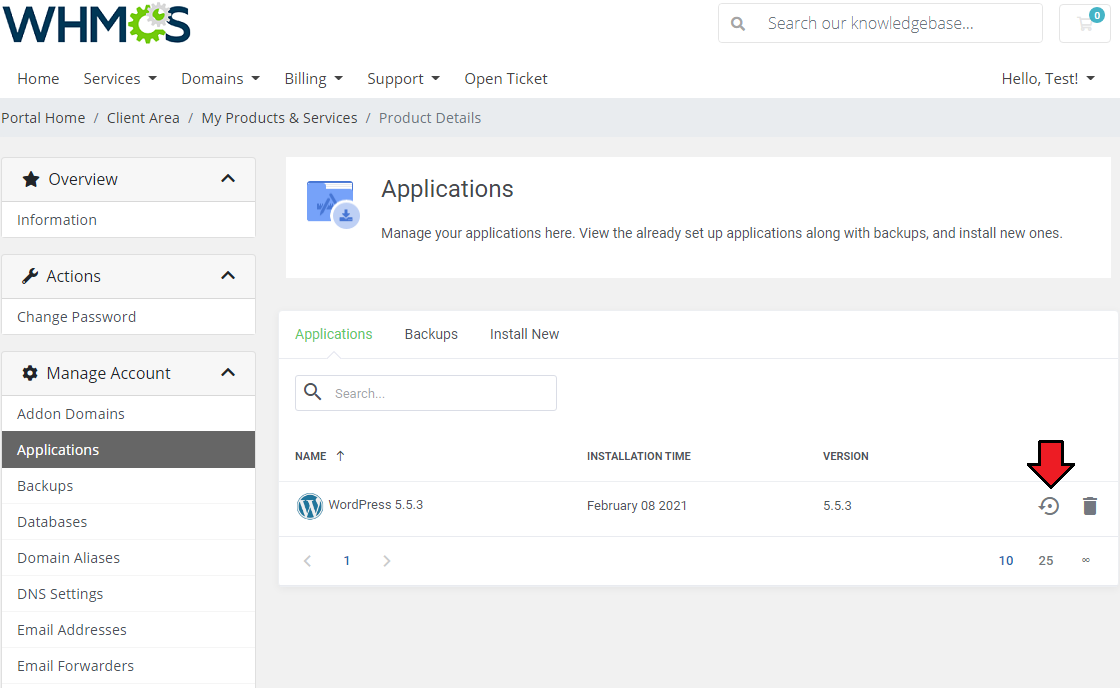
Task: Click the Overview star icon
Action: pyautogui.click(x=31, y=179)
